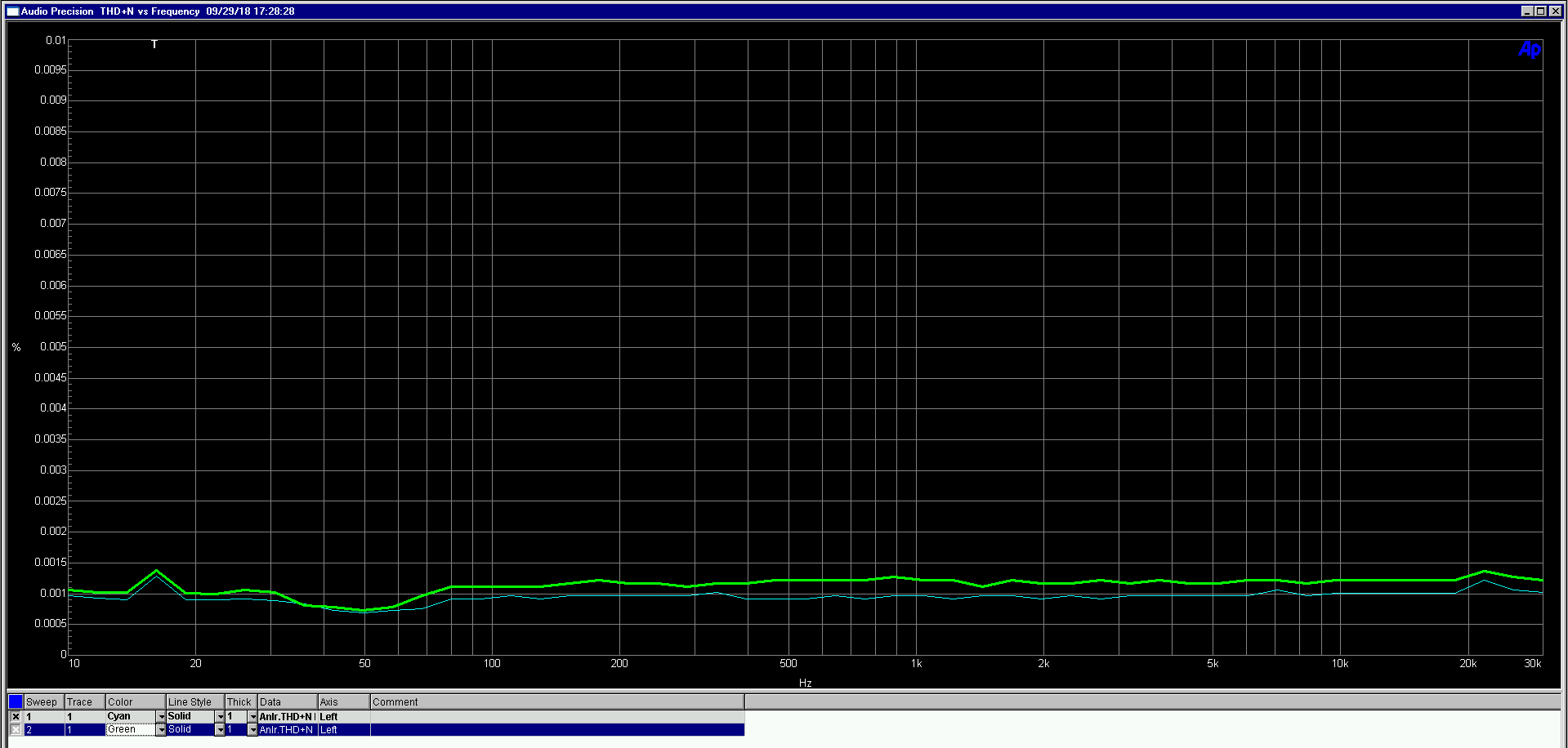
Task: Click the 0.01 top Y-axis label
Action: tap(56, 40)
